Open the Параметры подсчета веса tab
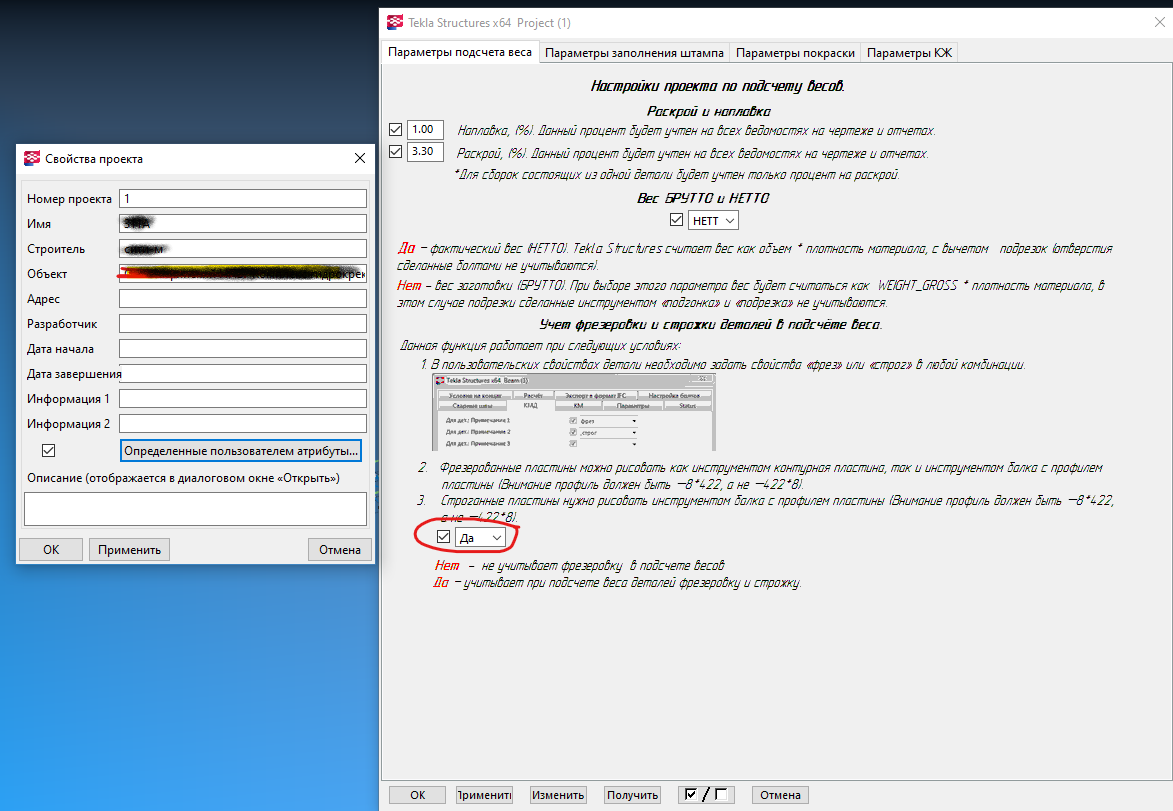The width and height of the screenshot is (1173, 811). tap(459, 52)
